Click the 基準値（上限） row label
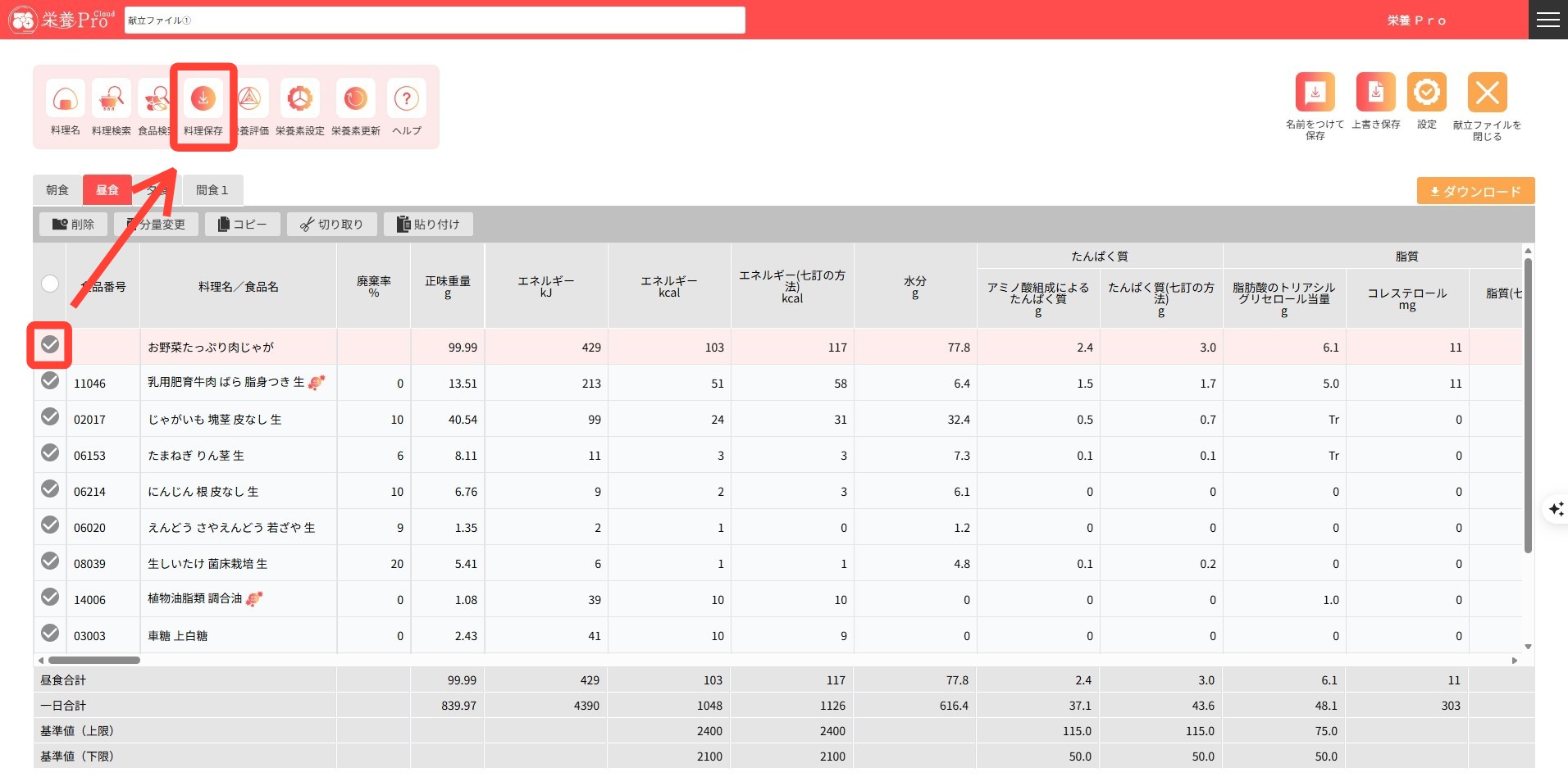Screen dimensions: 1568x777 click(77, 731)
